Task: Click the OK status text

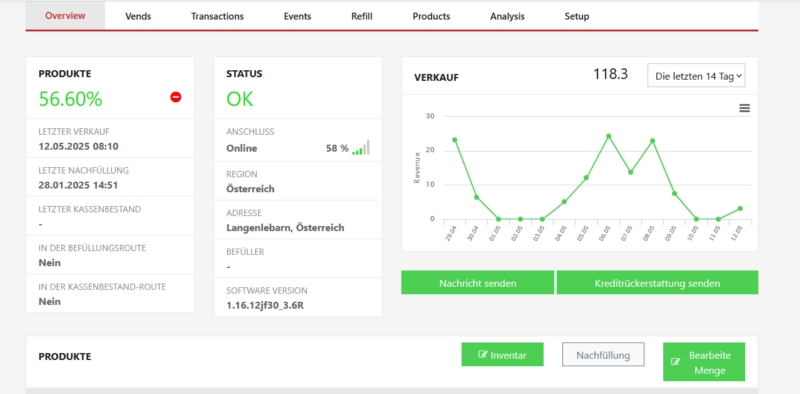Action: 240,99
